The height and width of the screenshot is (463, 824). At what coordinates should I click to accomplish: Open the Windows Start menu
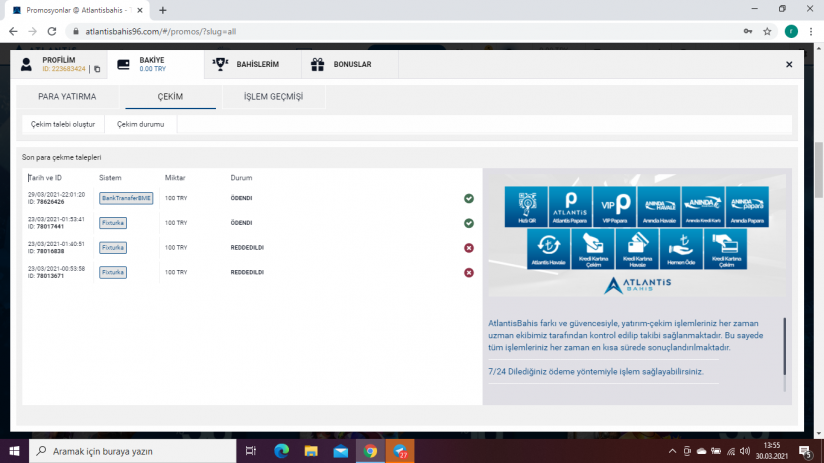tap(14, 451)
